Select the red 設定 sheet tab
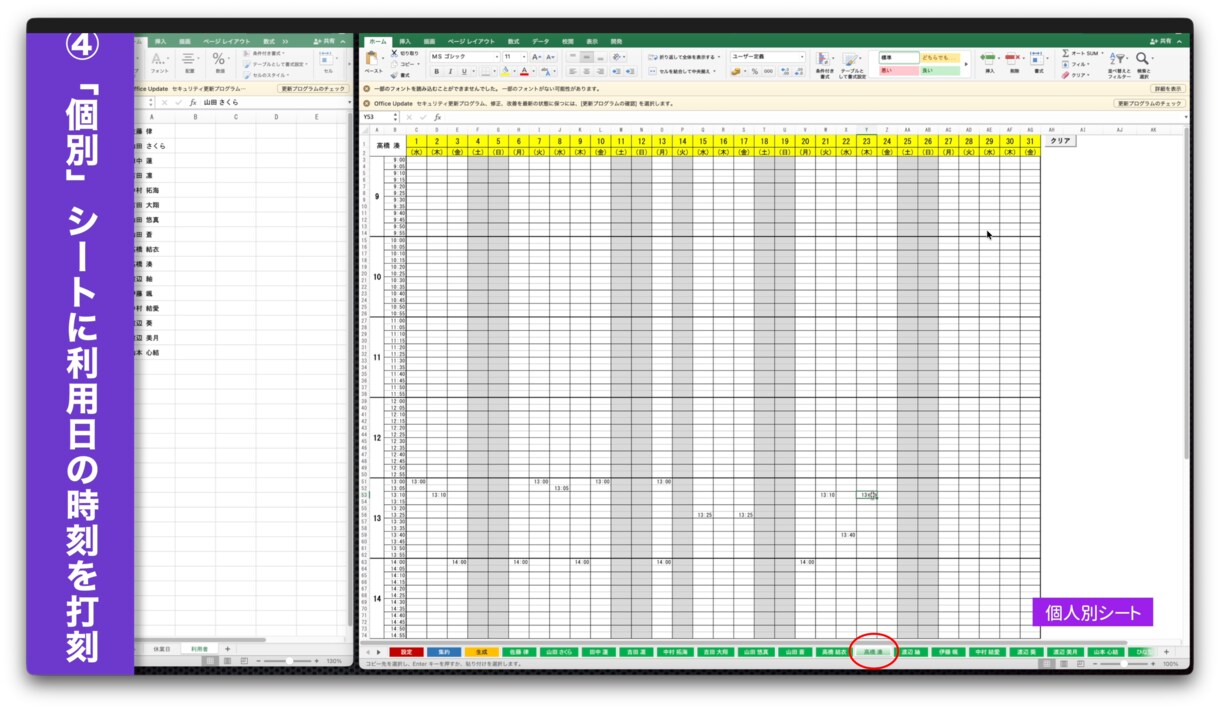Image resolution: width=1220 pixels, height=710 pixels. pos(406,651)
